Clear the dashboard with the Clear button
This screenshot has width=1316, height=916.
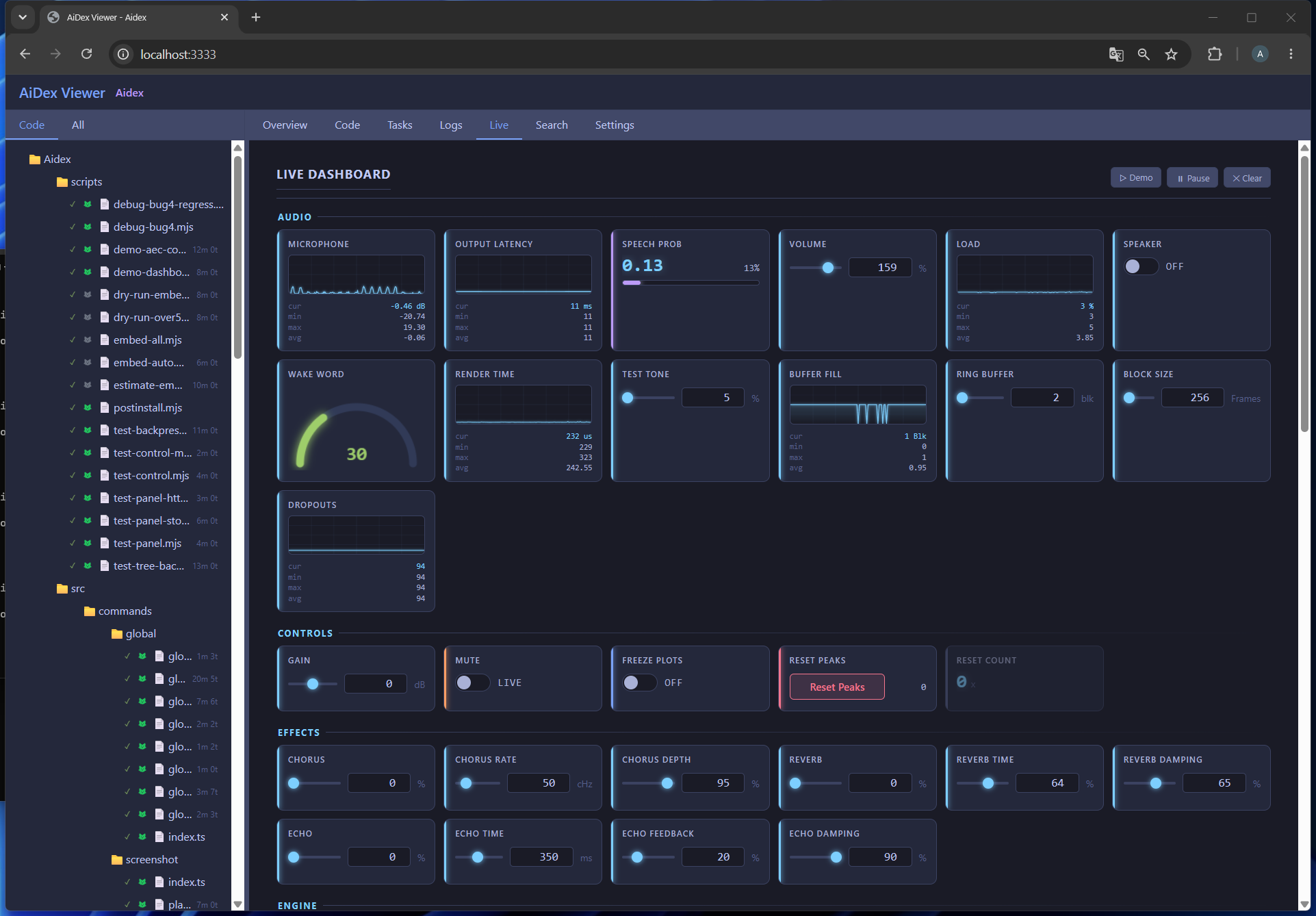pyautogui.click(x=1247, y=178)
